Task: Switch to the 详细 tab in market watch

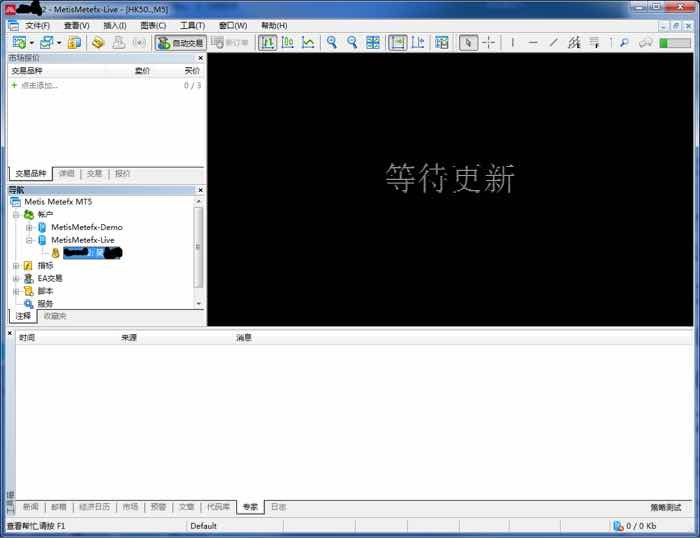Action: [x=67, y=173]
